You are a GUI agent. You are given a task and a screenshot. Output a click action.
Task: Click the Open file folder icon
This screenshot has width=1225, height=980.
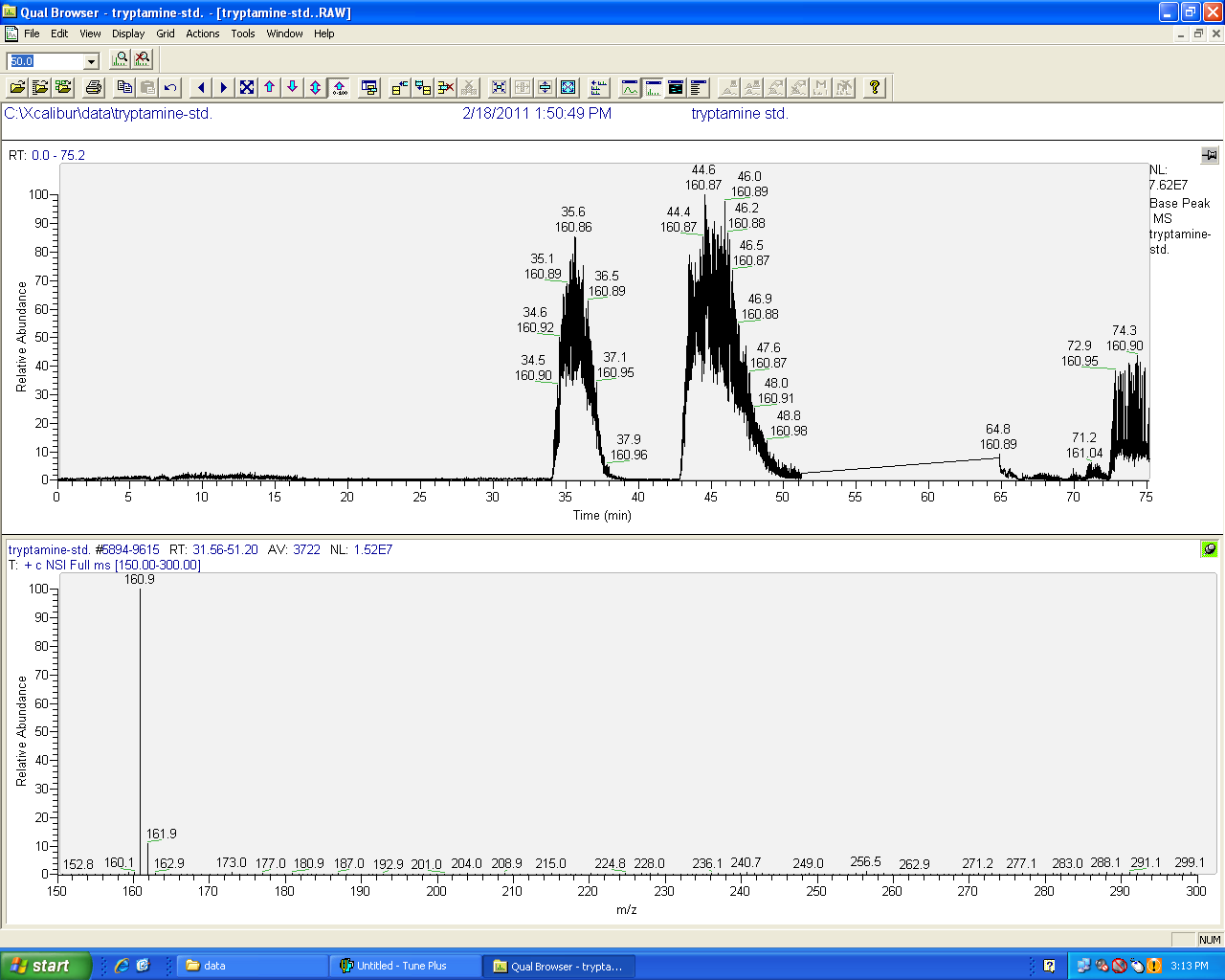(17, 88)
